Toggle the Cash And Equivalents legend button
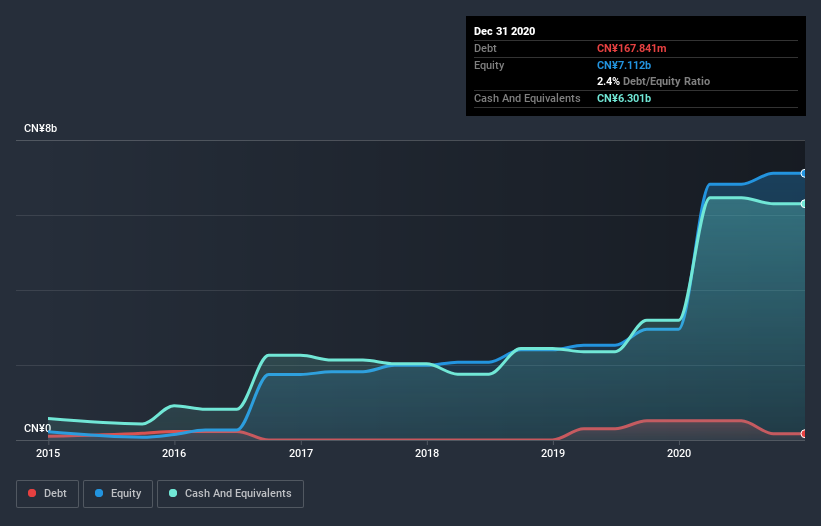This screenshot has height=526, width=821. (x=230, y=494)
